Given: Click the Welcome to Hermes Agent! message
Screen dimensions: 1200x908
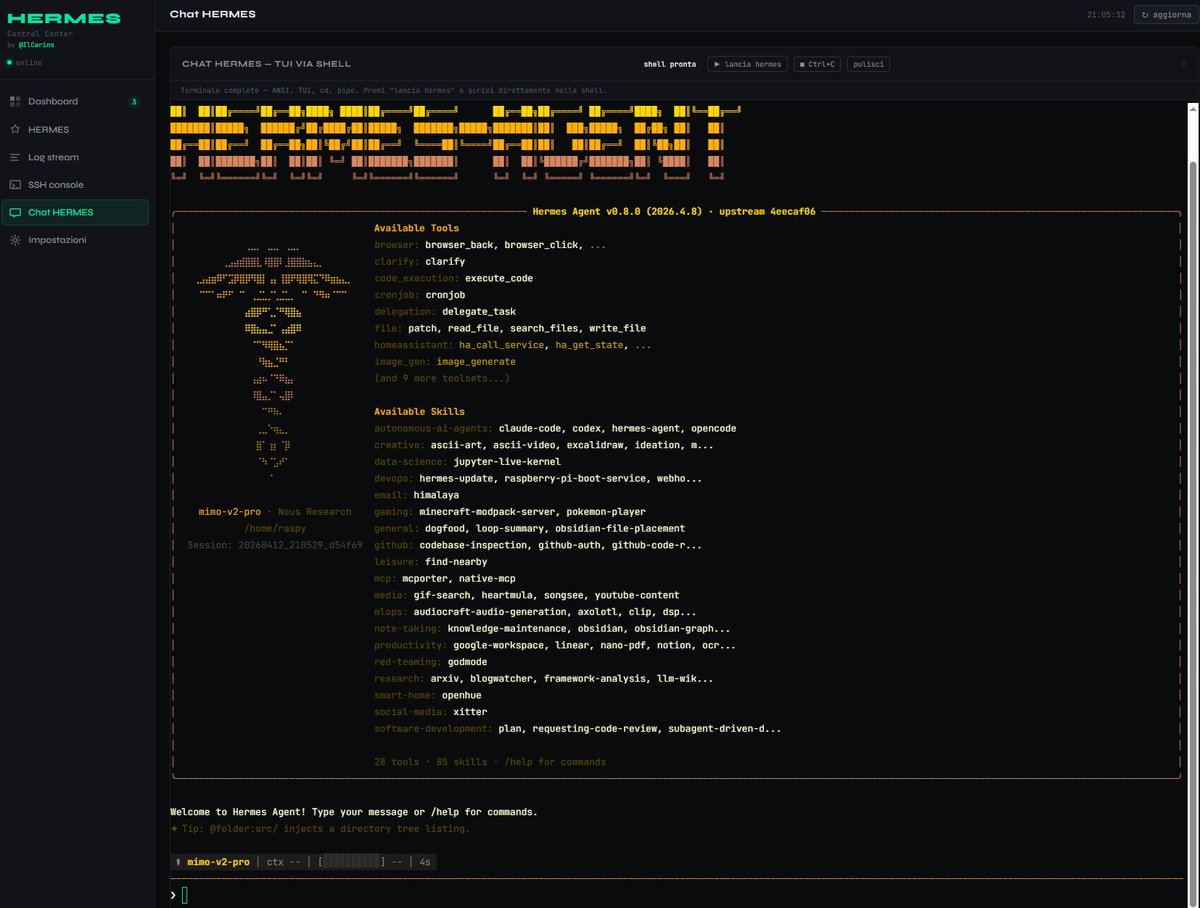Looking at the screenshot, I should pyautogui.click(x=354, y=812).
